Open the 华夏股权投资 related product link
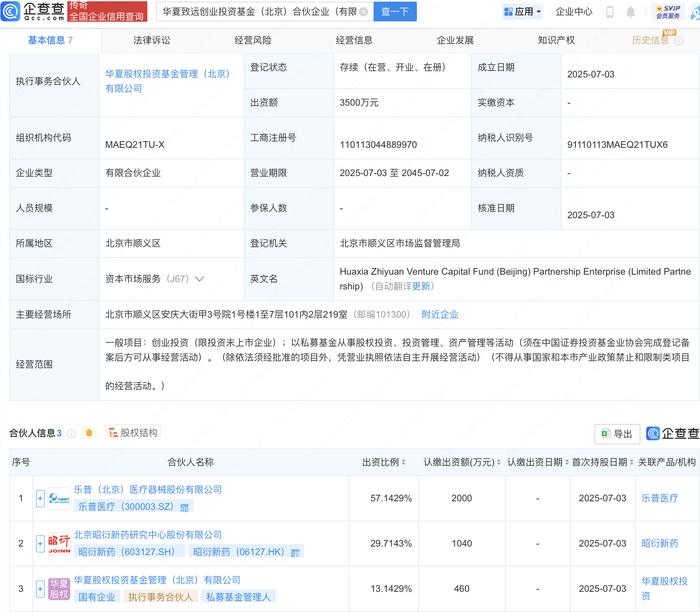This screenshot has height=612, width=700. [x=664, y=588]
